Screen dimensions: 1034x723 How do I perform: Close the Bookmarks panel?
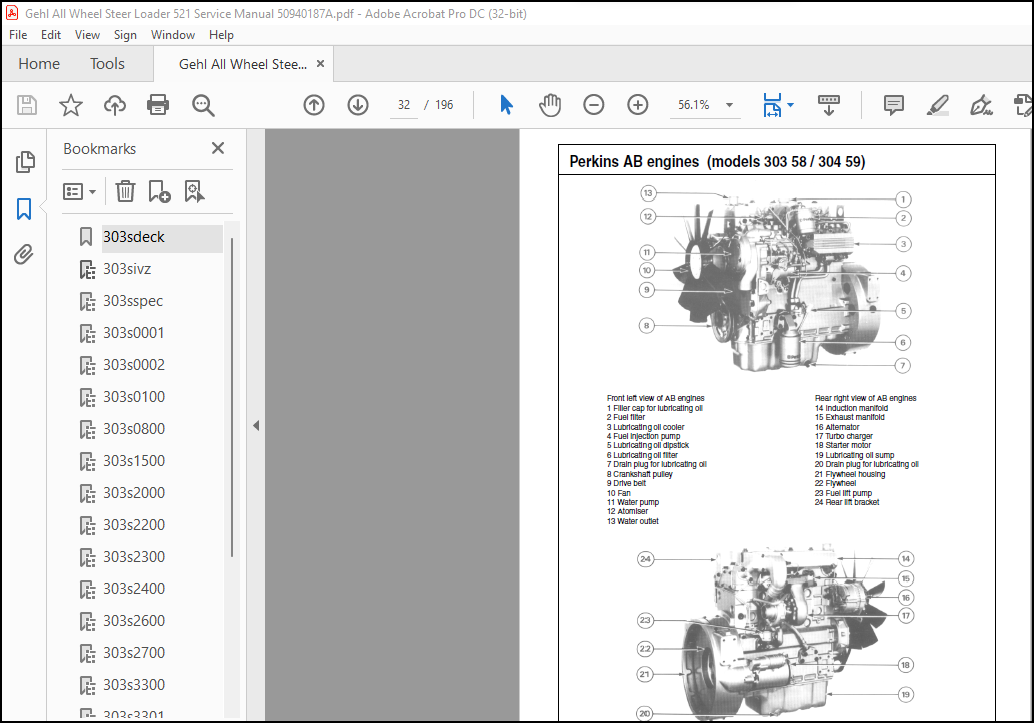[218, 148]
